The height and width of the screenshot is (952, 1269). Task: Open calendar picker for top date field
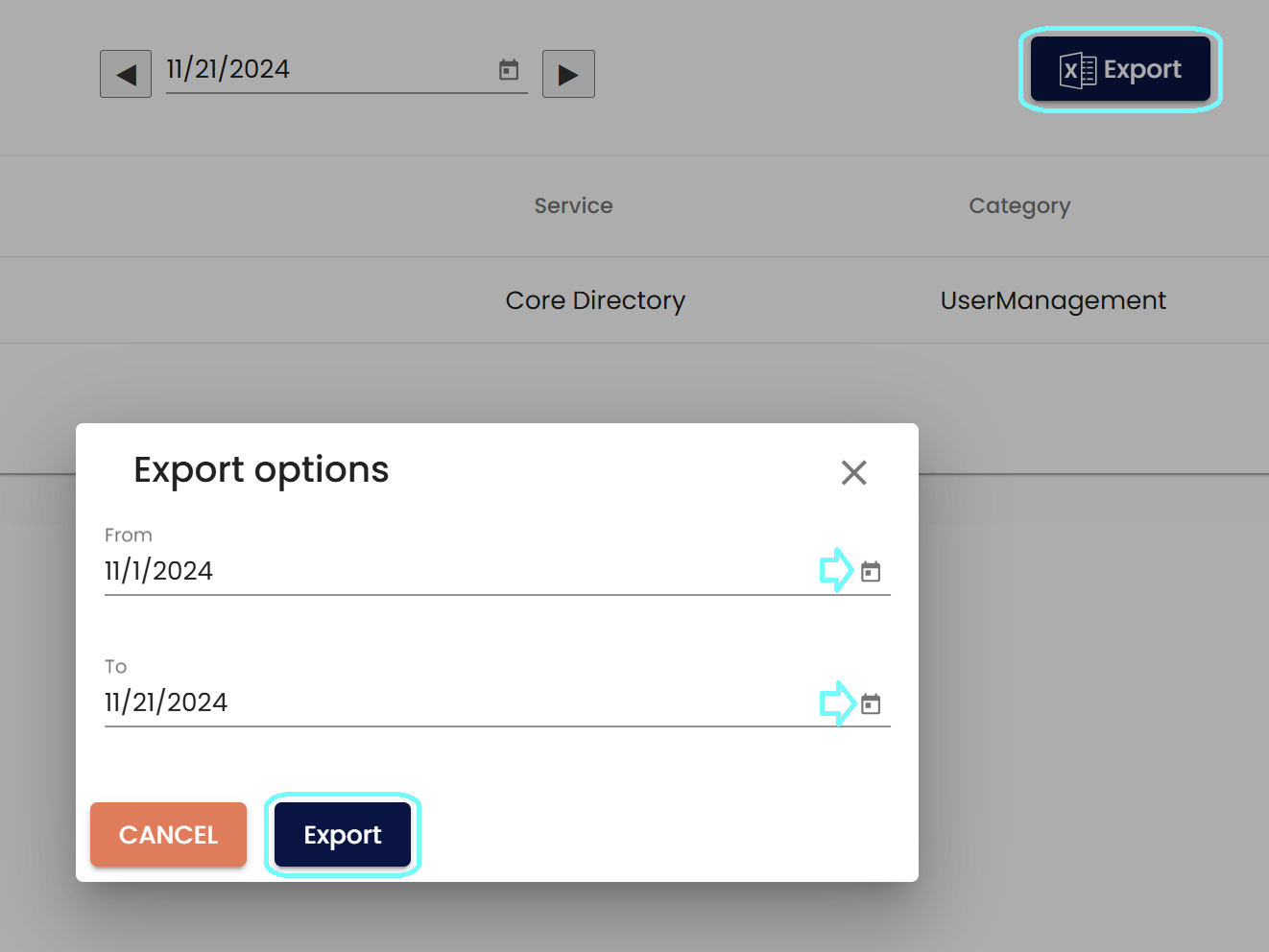click(x=509, y=70)
